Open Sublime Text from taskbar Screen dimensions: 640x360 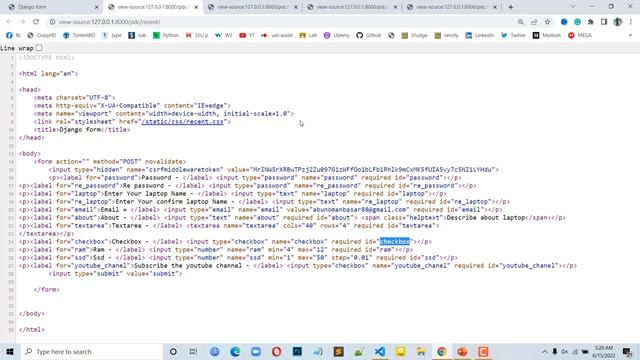(338, 351)
